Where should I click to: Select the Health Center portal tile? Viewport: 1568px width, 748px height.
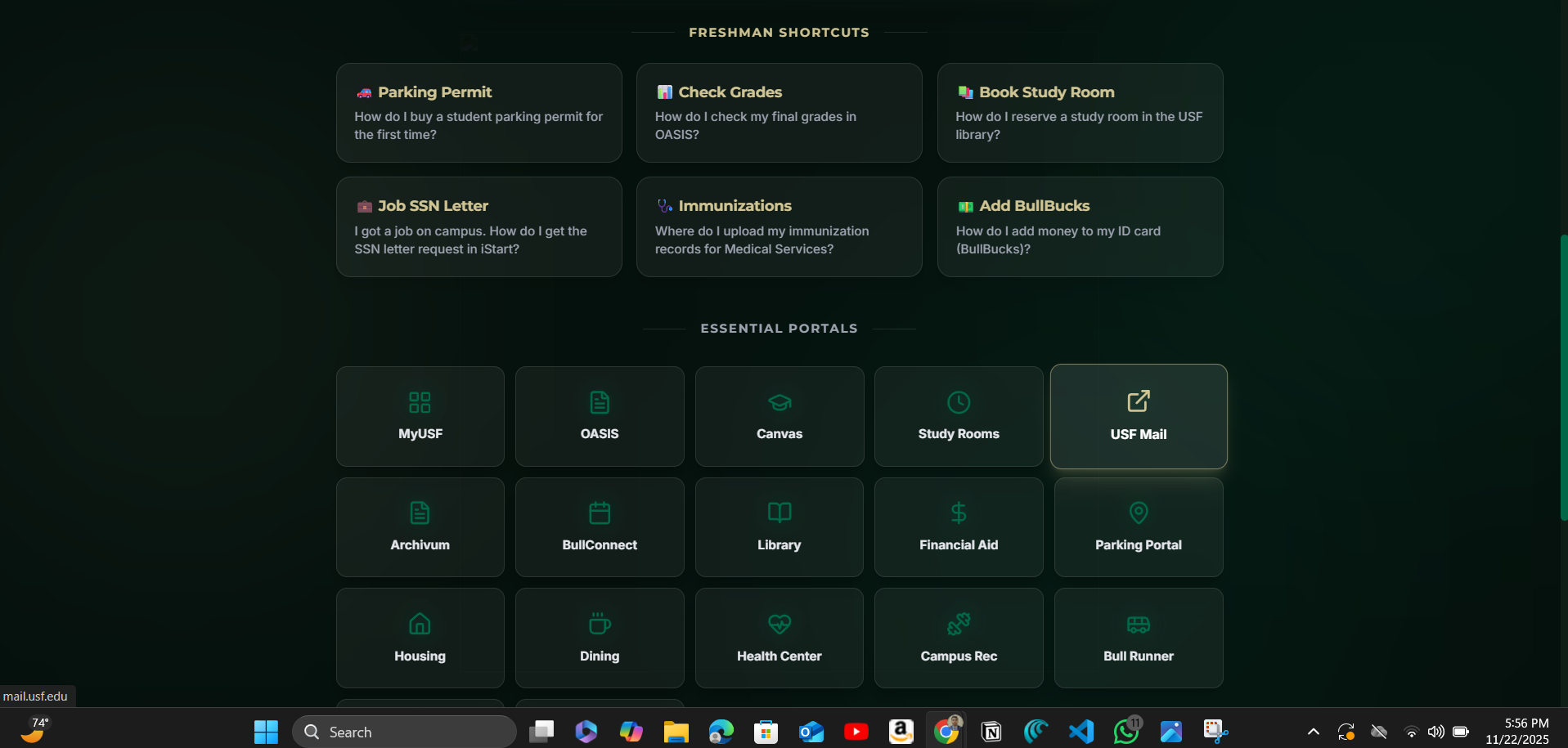coord(780,638)
